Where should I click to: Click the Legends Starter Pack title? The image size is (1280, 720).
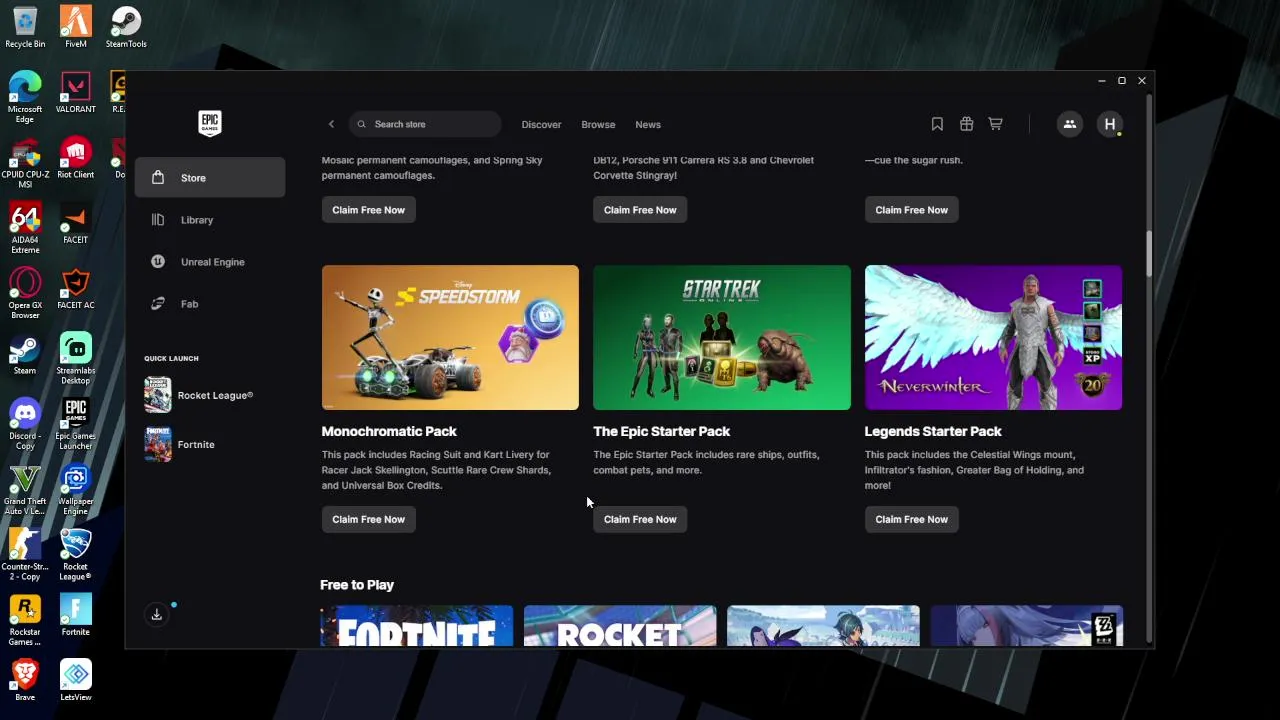(x=933, y=431)
